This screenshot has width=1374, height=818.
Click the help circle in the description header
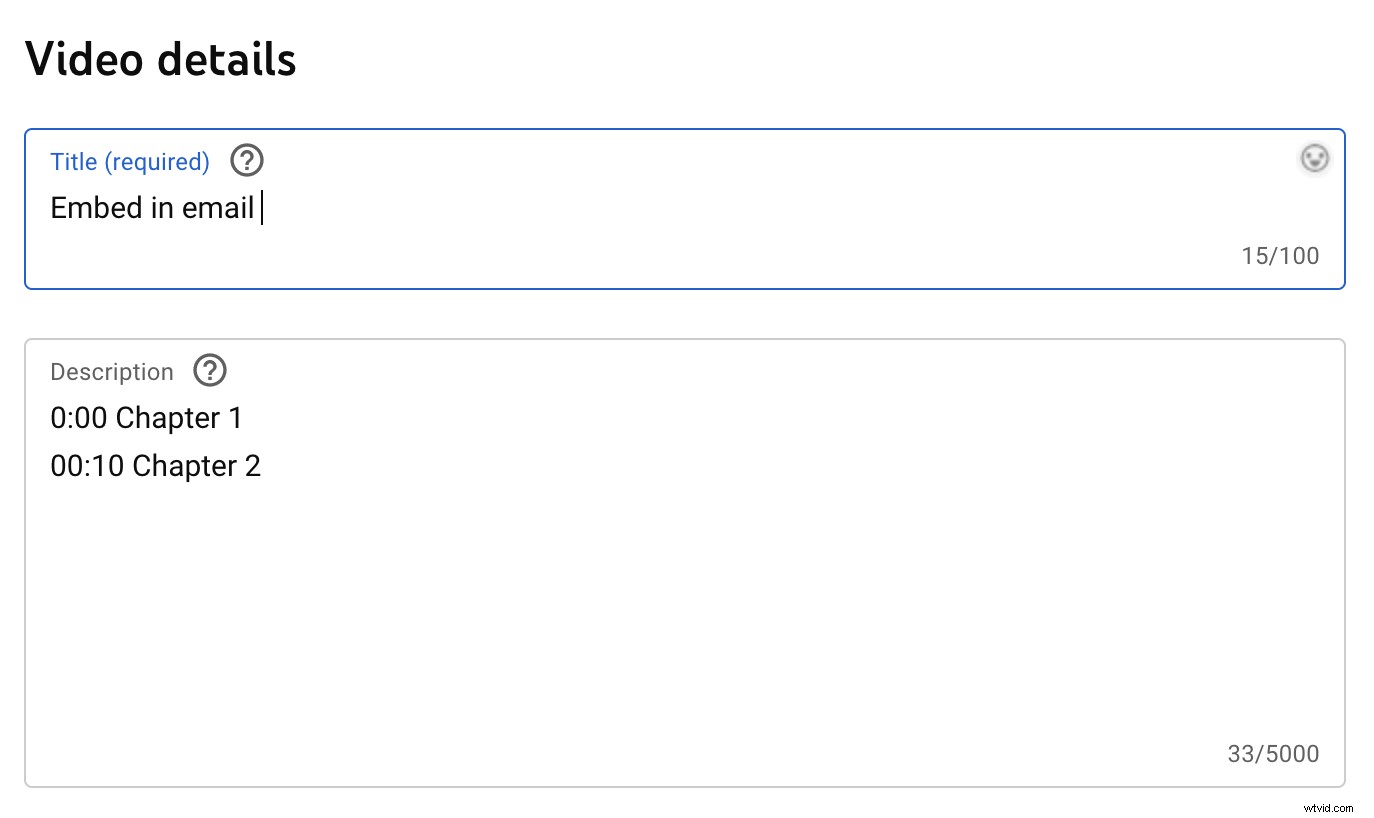(209, 371)
